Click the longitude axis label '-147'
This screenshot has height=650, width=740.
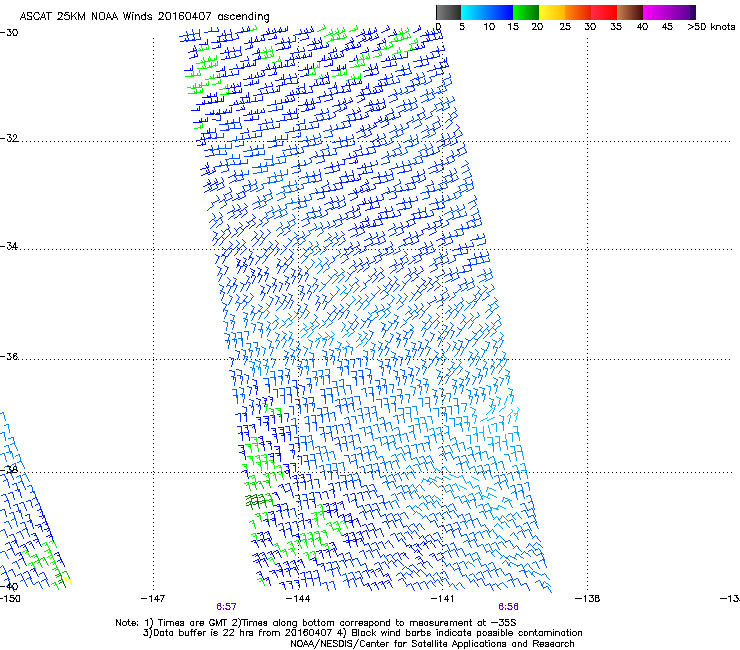[153, 599]
